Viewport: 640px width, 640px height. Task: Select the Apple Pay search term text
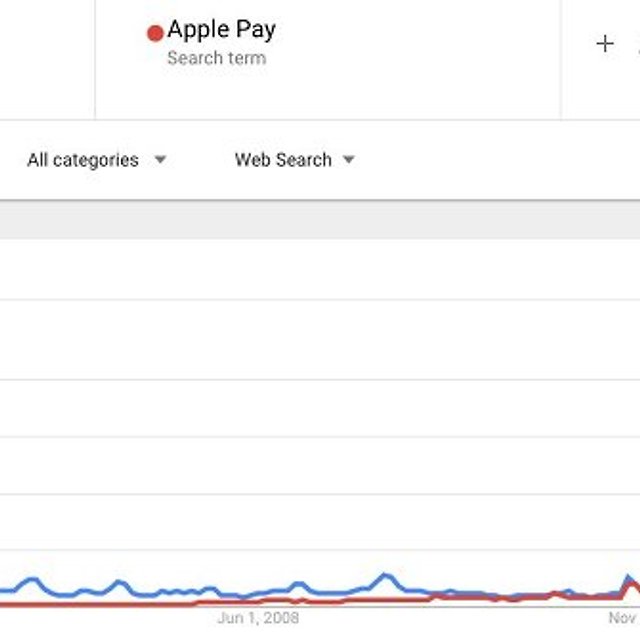click(222, 29)
